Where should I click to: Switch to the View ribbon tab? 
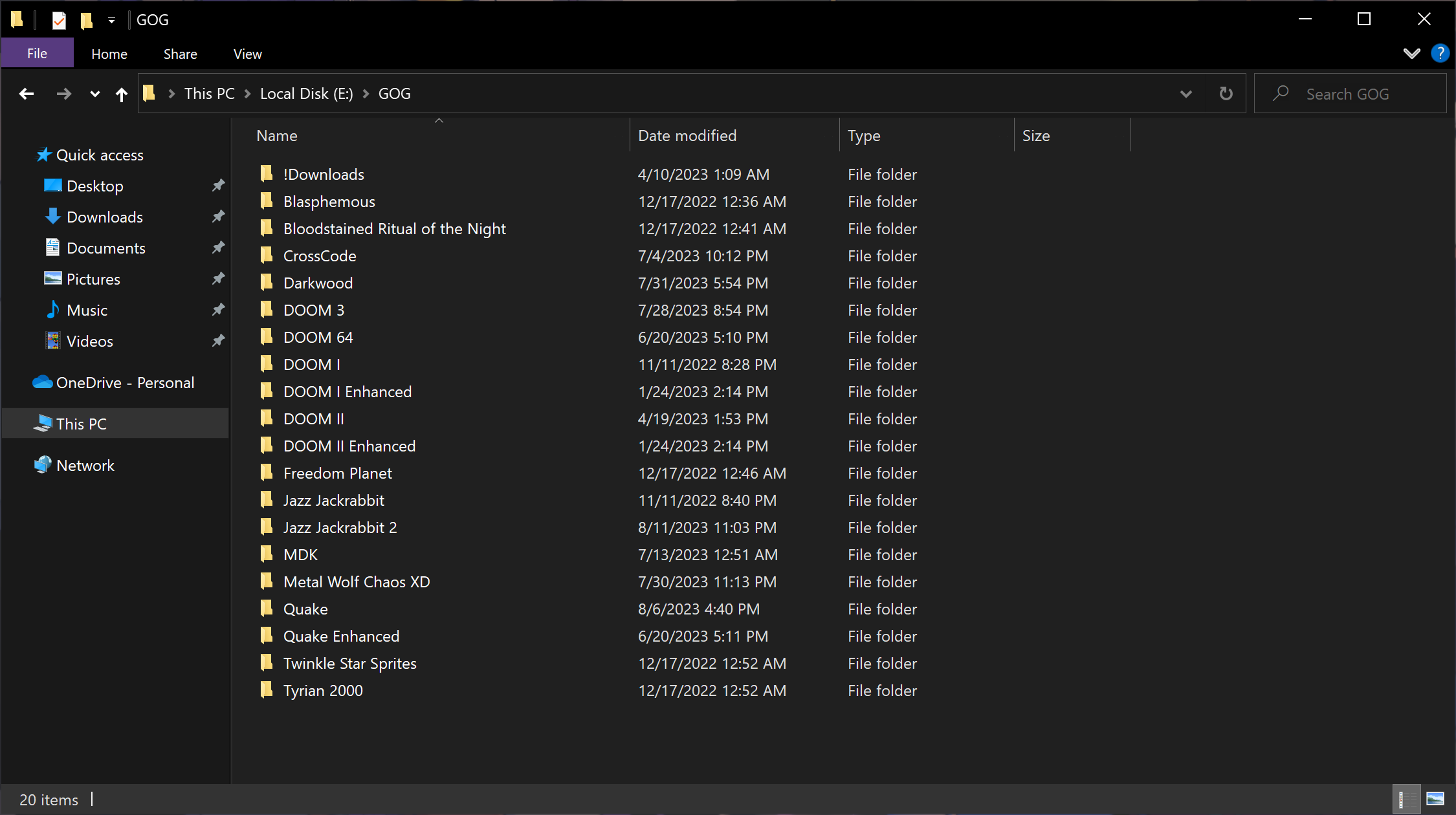(x=248, y=54)
